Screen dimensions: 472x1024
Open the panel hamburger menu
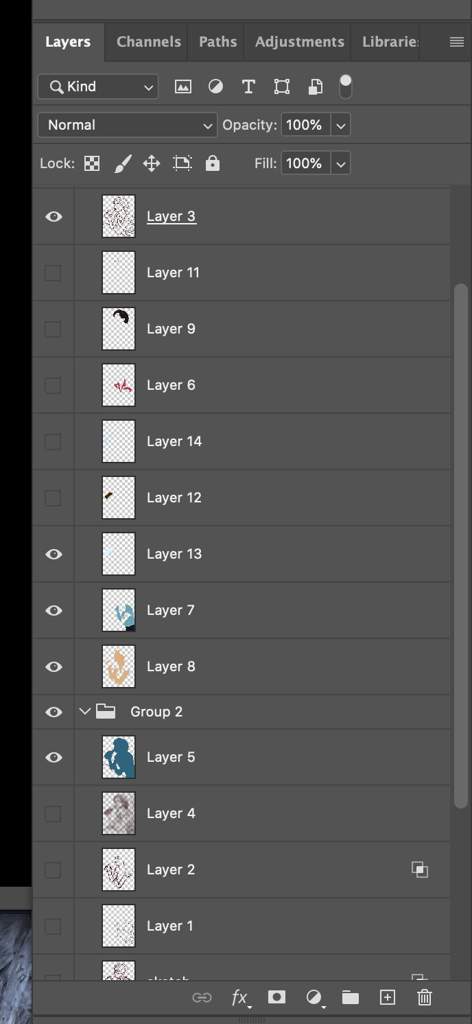[457, 42]
